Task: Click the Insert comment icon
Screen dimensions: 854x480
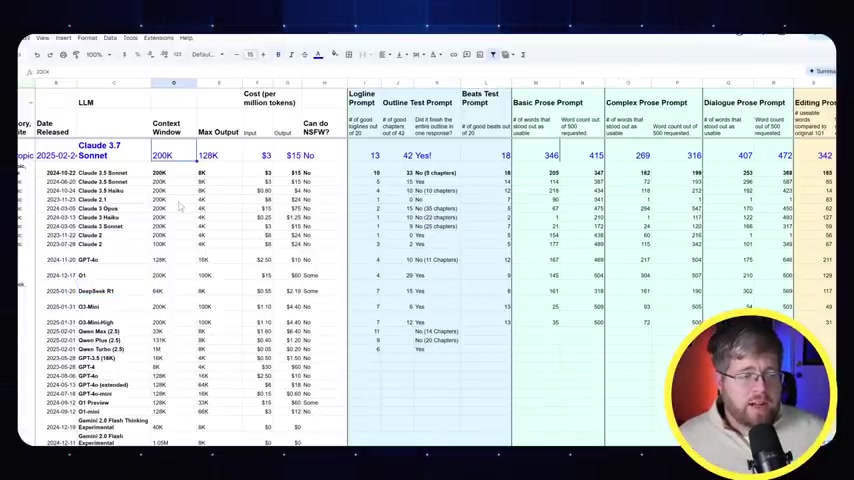Action: point(467,55)
